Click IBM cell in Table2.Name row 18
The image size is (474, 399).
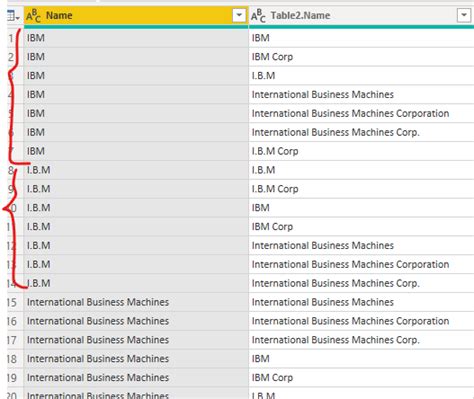coord(361,359)
